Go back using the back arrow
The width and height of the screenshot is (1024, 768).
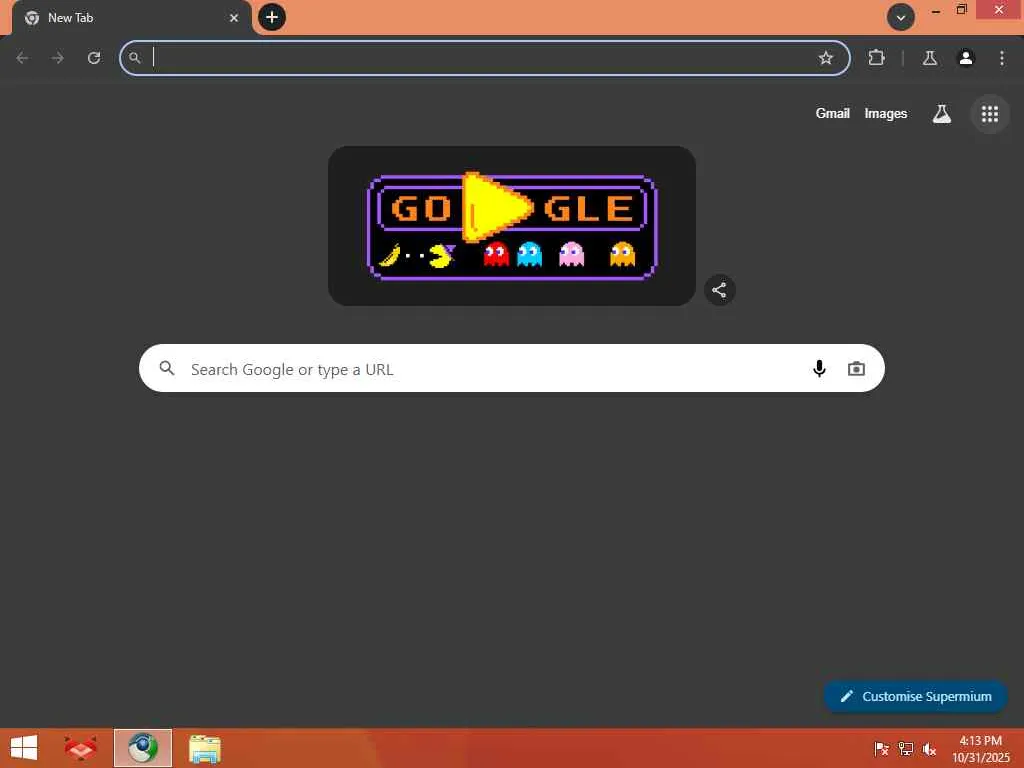[x=22, y=58]
